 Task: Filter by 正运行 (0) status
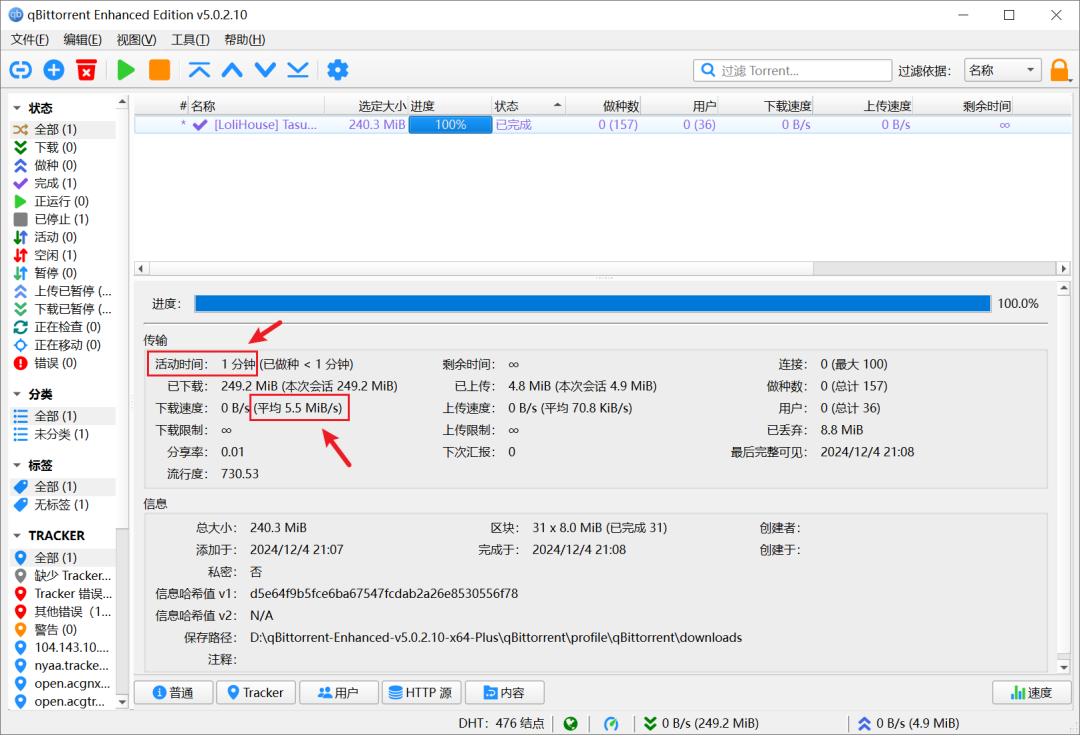[x=63, y=201]
